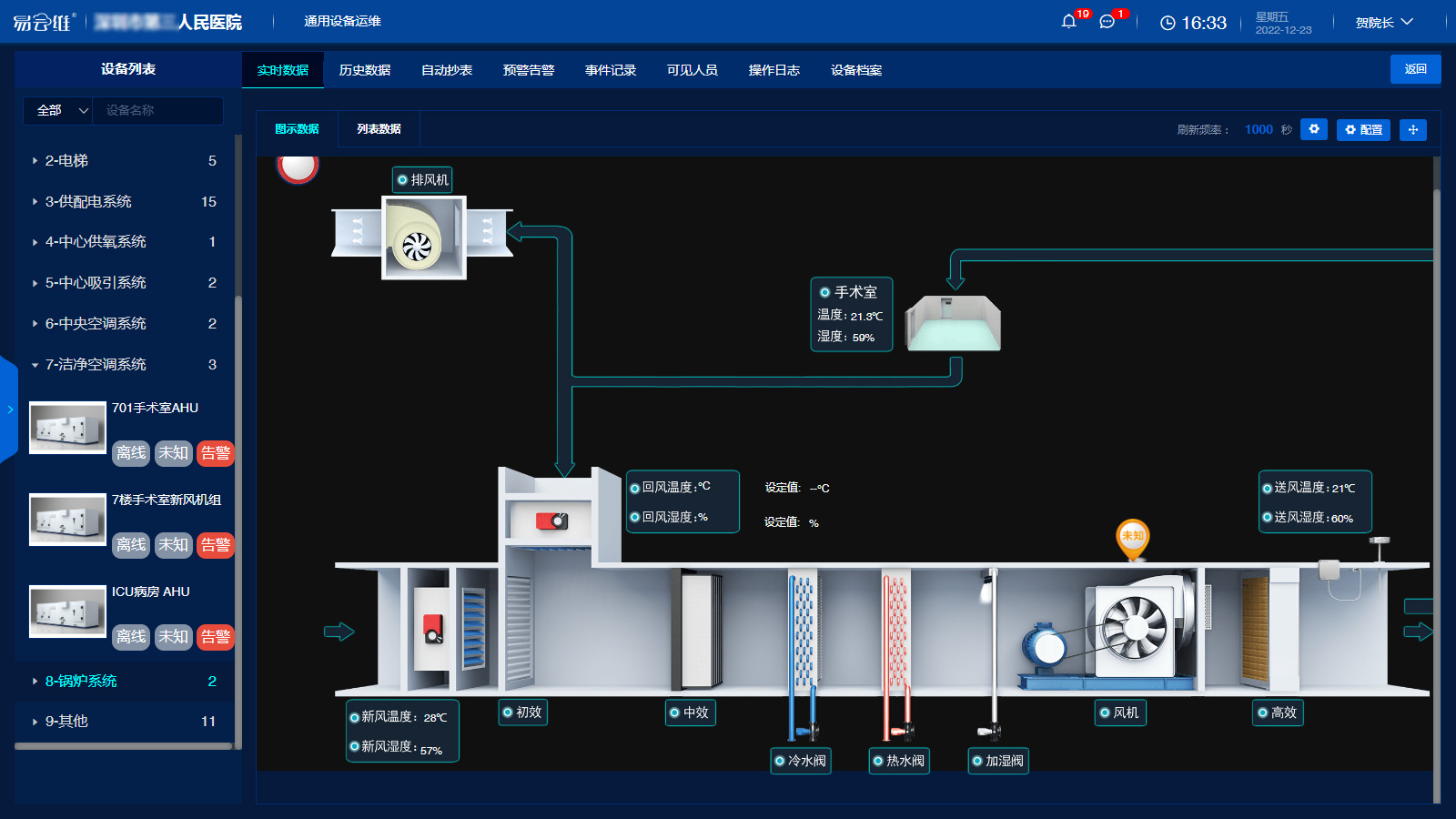Click the 返回 button
Viewport: 1456px width, 819px height.
1415,69
